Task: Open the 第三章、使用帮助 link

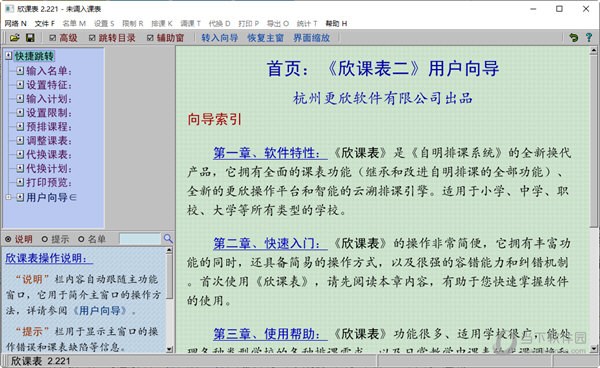Action: click(270, 334)
